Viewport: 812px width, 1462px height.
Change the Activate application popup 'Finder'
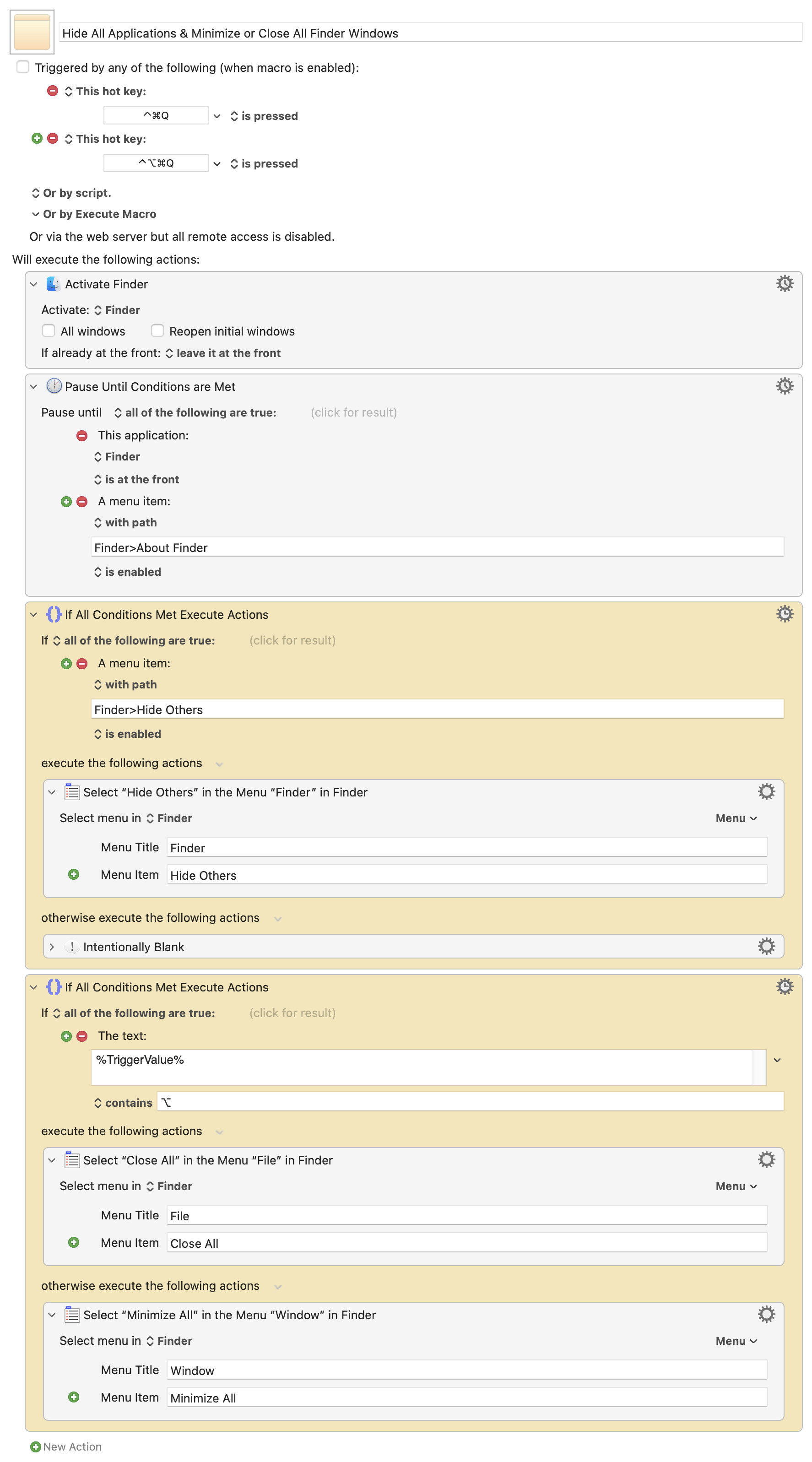[x=117, y=310]
